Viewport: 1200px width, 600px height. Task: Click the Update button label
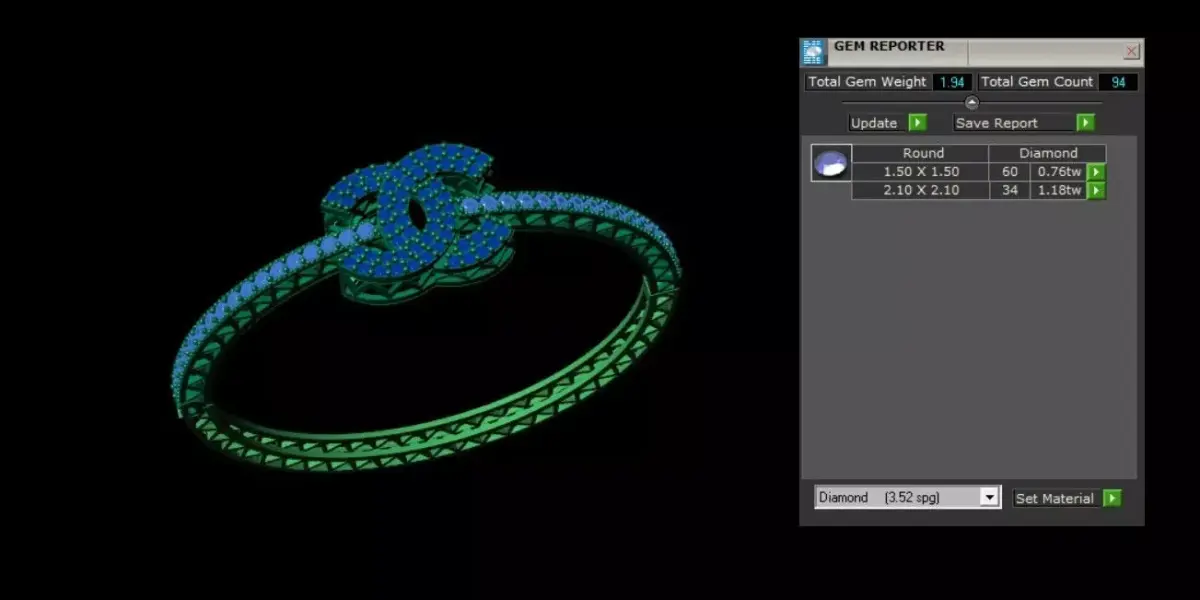pos(874,123)
